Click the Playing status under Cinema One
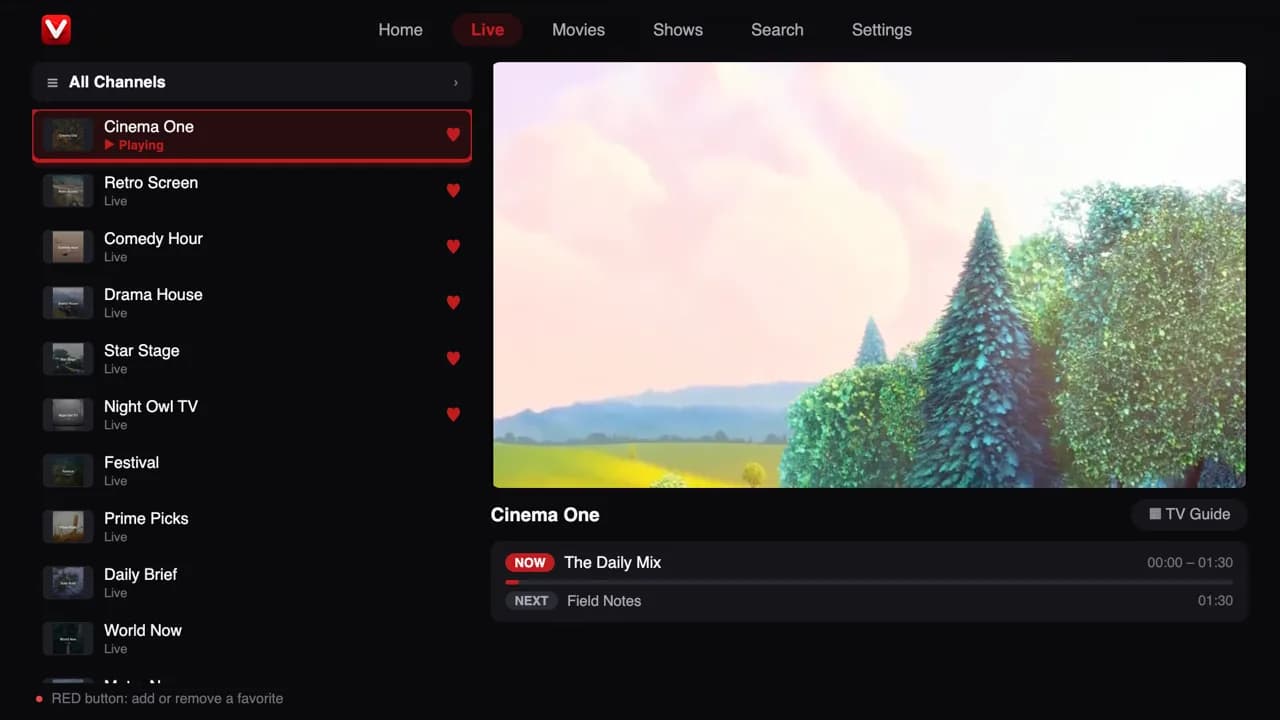This screenshot has width=1280, height=720. tap(134, 145)
